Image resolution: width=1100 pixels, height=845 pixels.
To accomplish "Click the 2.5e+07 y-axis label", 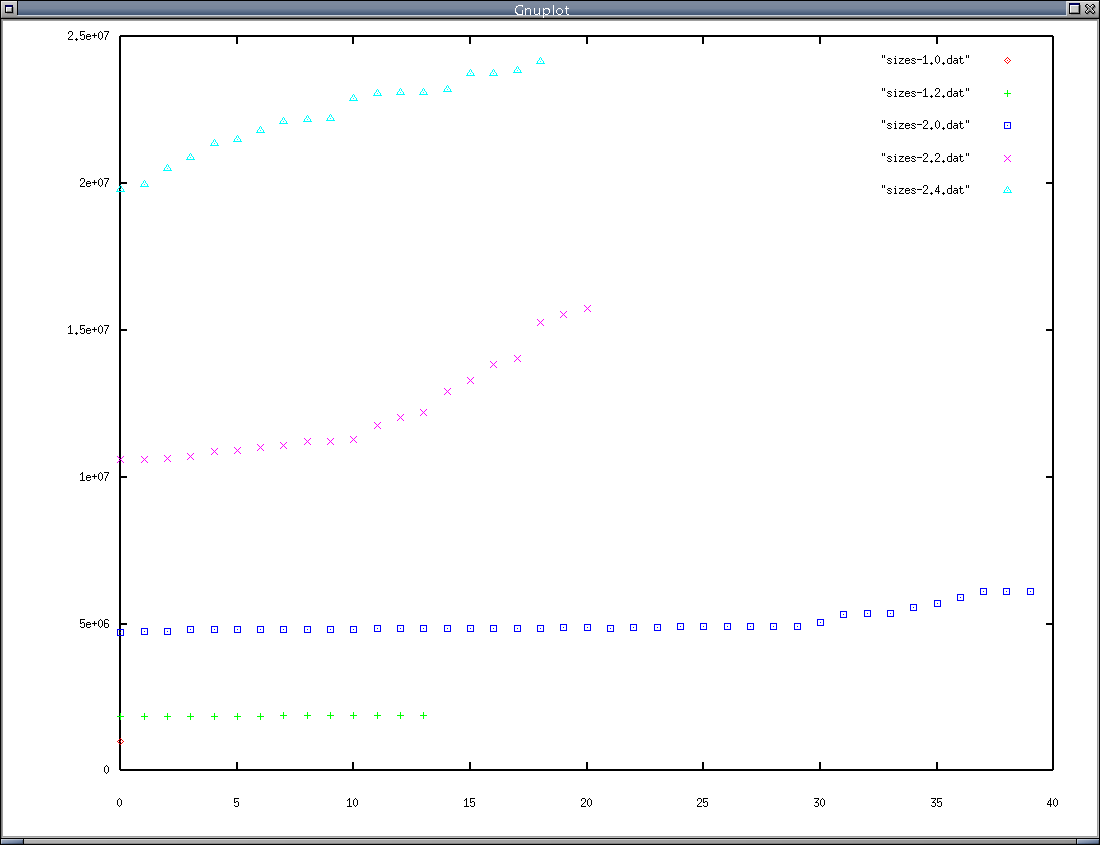I will [x=88, y=36].
